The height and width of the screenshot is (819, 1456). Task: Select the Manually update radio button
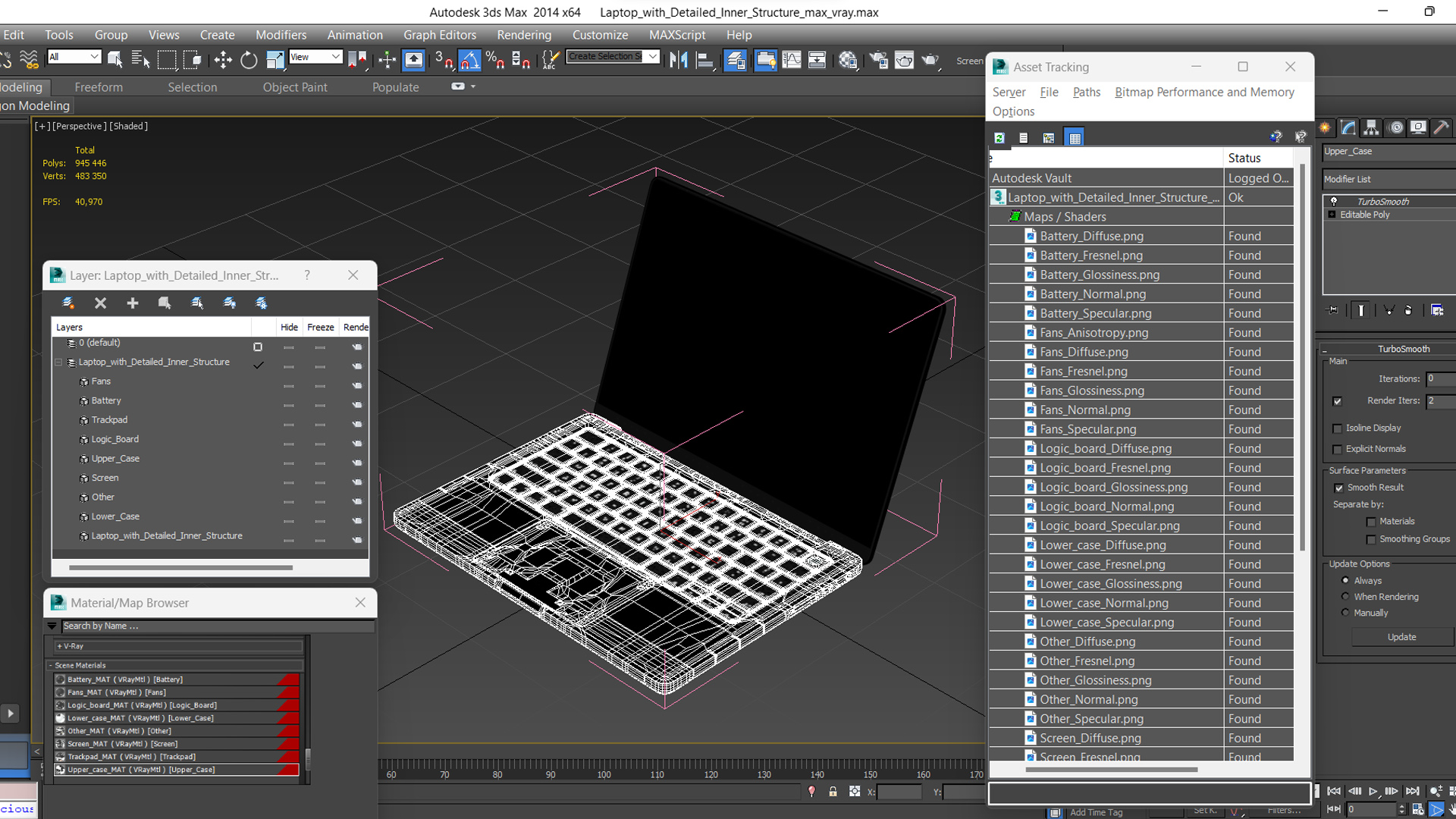click(1346, 613)
